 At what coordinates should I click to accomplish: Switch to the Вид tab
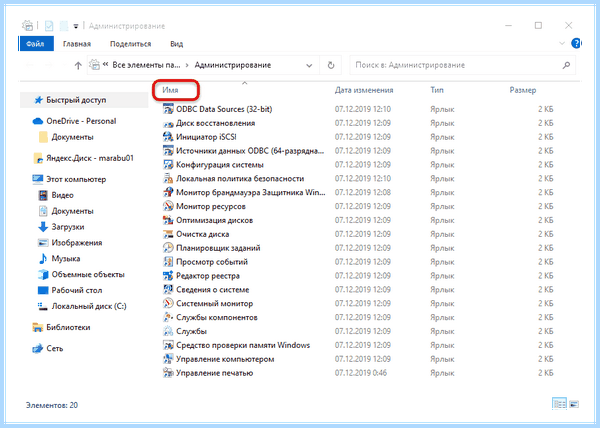tap(176, 44)
